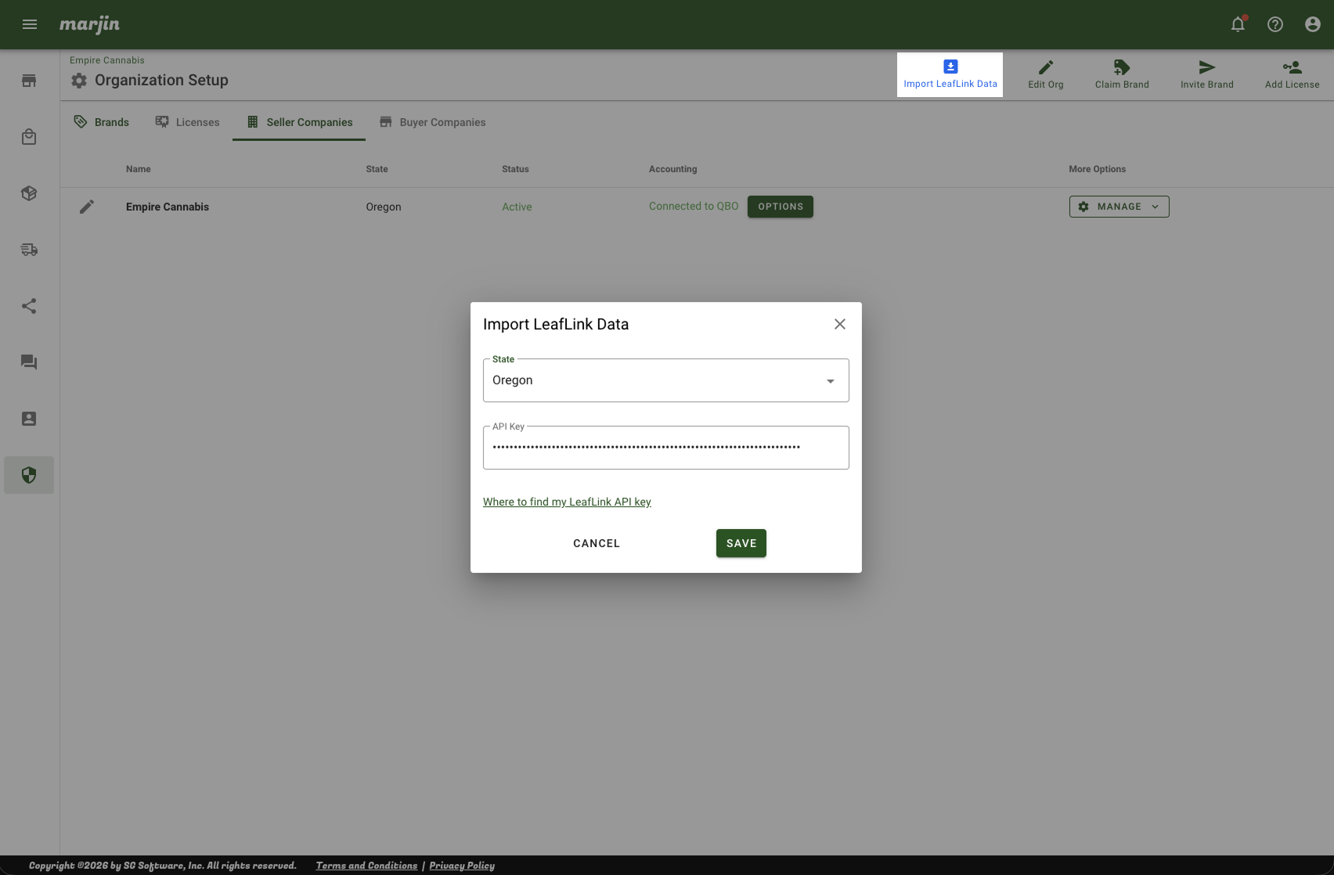This screenshot has width=1334, height=875.
Task: Open the package box icon in the sidebar
Action: tap(29, 193)
